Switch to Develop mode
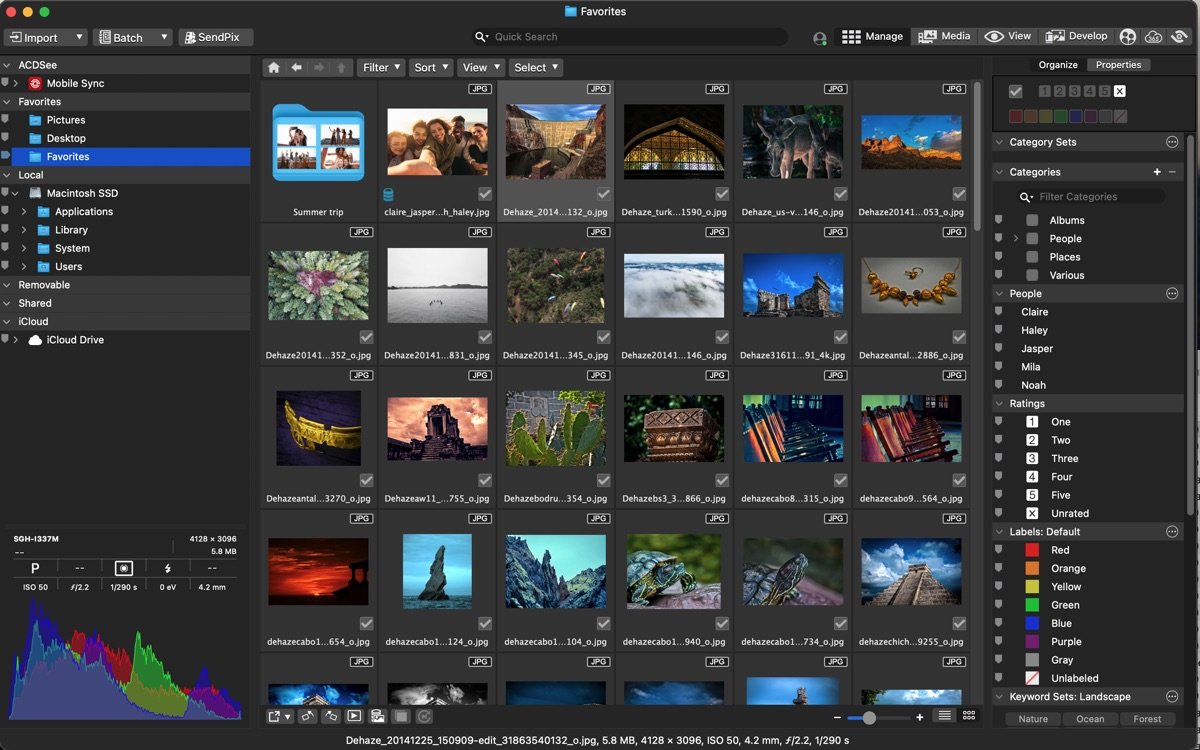Image resolution: width=1200 pixels, height=750 pixels. click(x=1077, y=36)
